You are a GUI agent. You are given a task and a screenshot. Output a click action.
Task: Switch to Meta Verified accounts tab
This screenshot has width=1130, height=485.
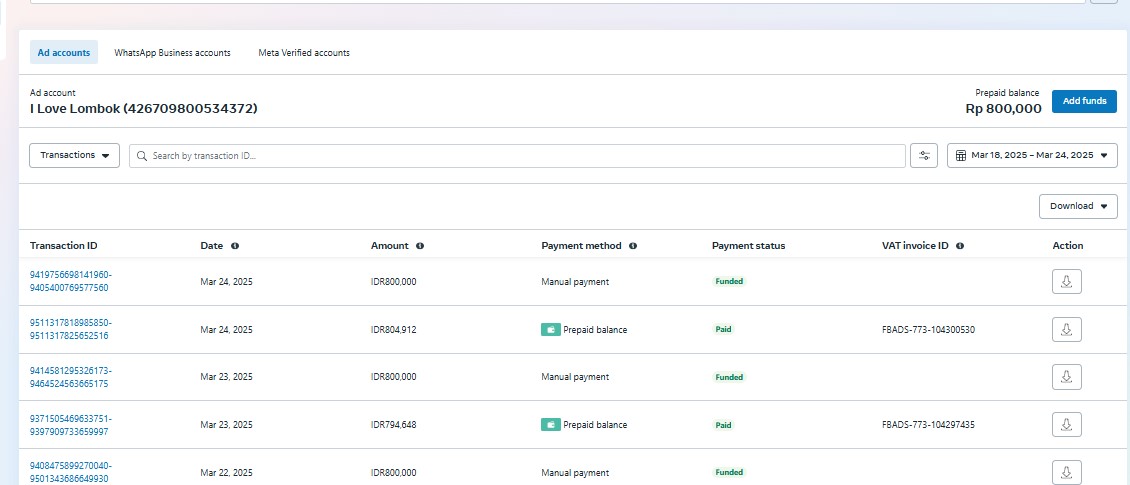pos(304,53)
